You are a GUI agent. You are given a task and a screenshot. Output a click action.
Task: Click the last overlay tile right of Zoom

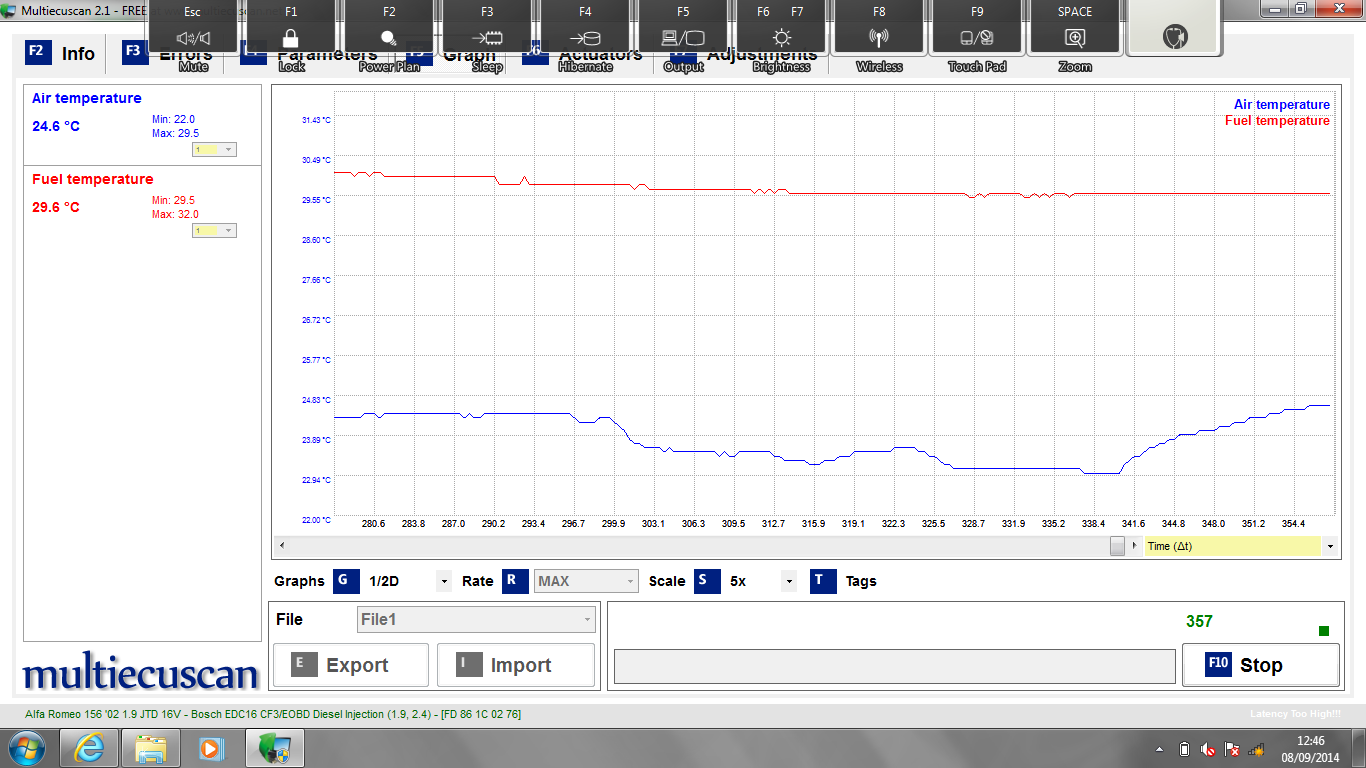pyautogui.click(x=1174, y=29)
